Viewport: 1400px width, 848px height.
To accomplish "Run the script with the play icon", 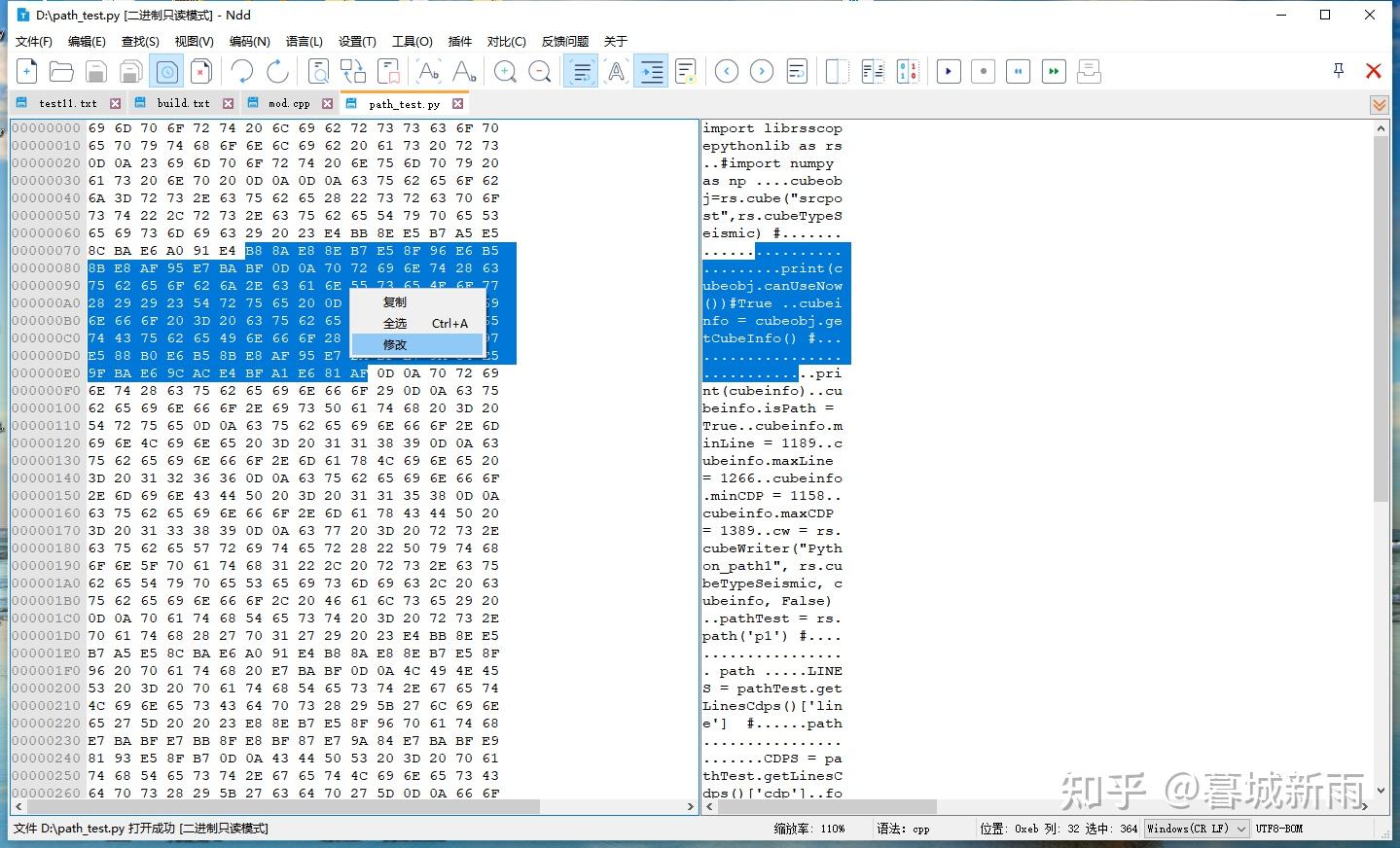I will pos(948,71).
